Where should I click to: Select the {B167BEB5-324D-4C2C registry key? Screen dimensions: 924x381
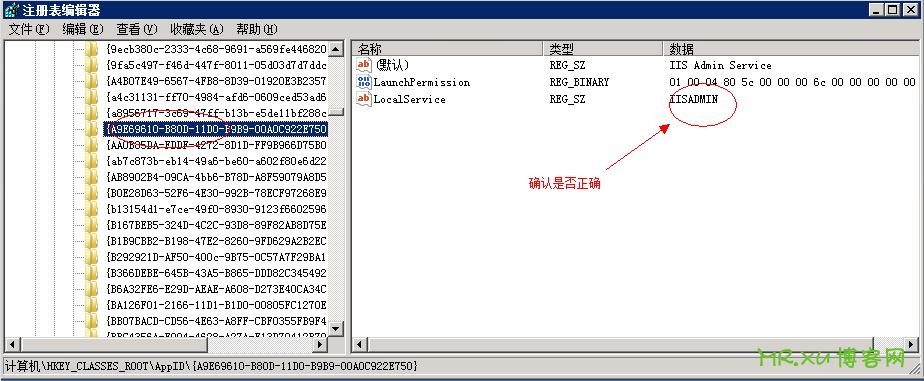click(216, 224)
